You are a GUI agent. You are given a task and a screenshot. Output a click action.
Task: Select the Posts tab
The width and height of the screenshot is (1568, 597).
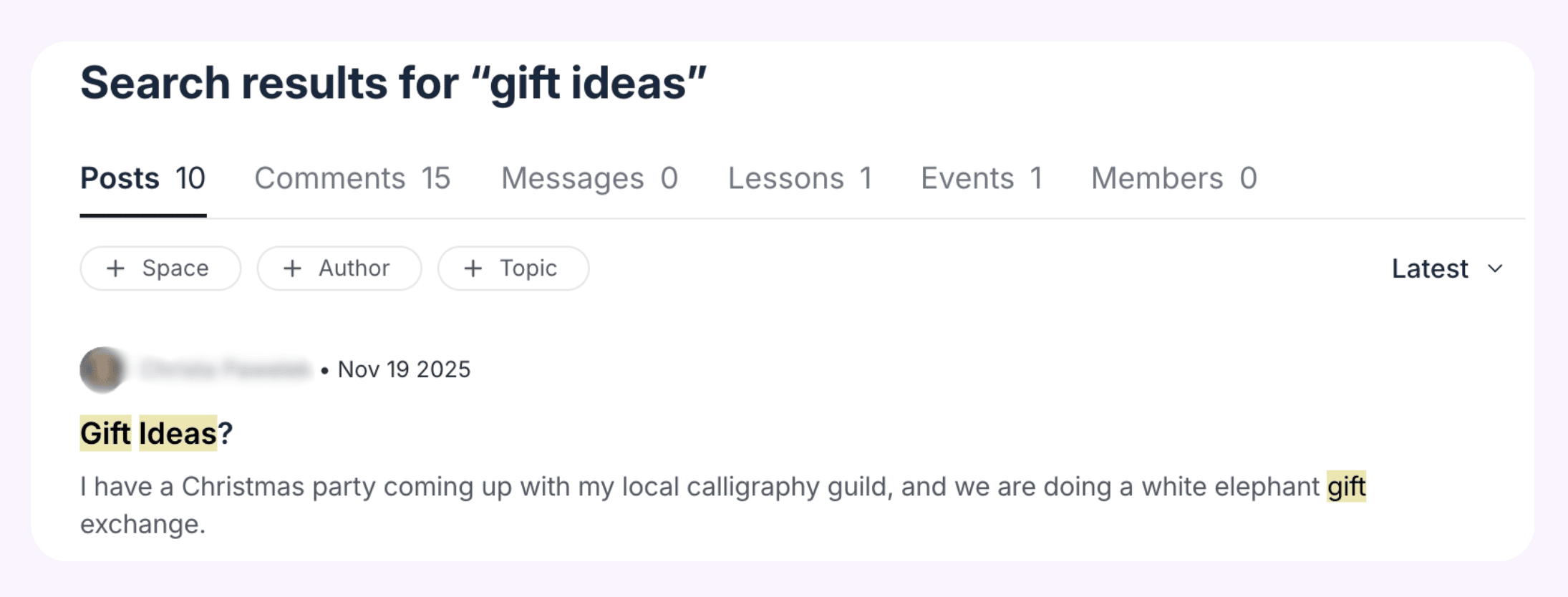(x=142, y=178)
